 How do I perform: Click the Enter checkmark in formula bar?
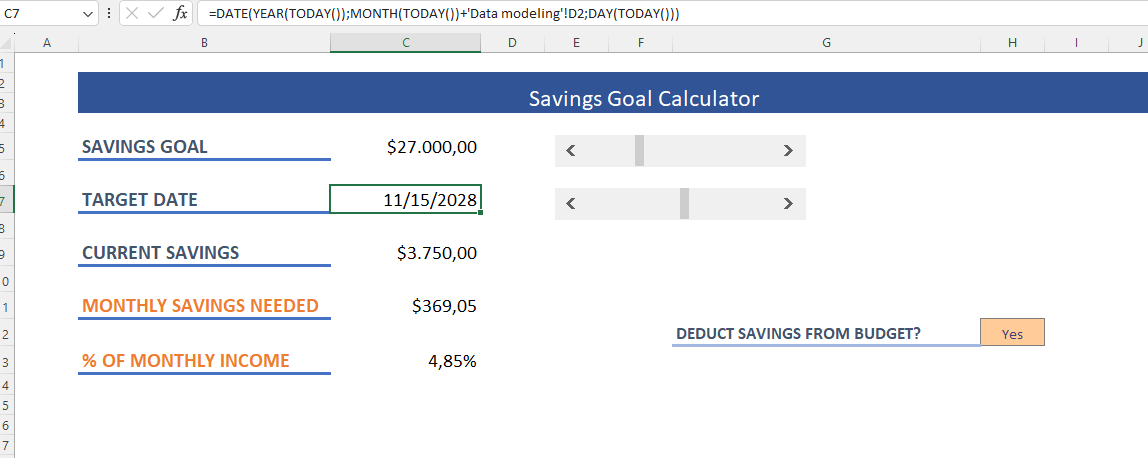click(156, 14)
